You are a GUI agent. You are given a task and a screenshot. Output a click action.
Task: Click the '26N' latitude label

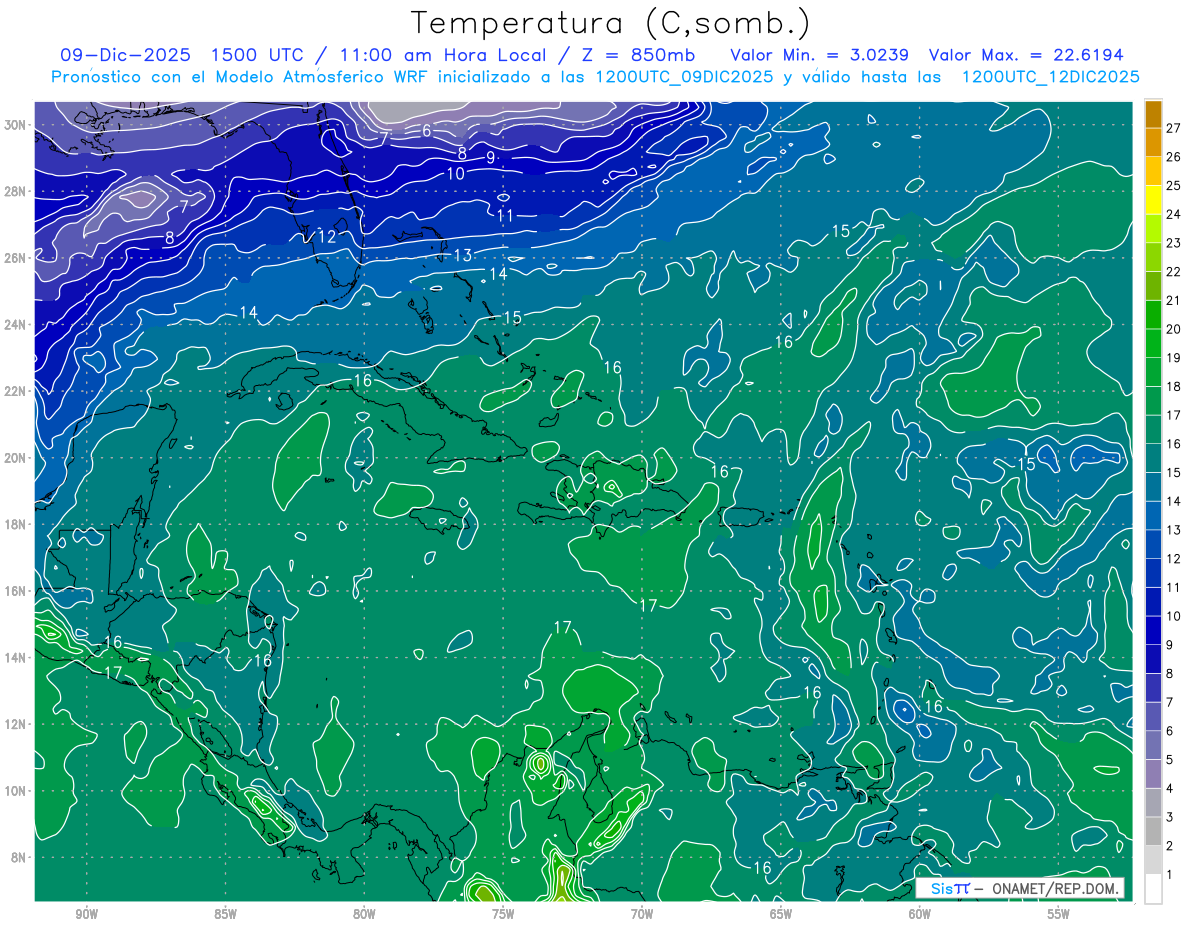point(16,257)
